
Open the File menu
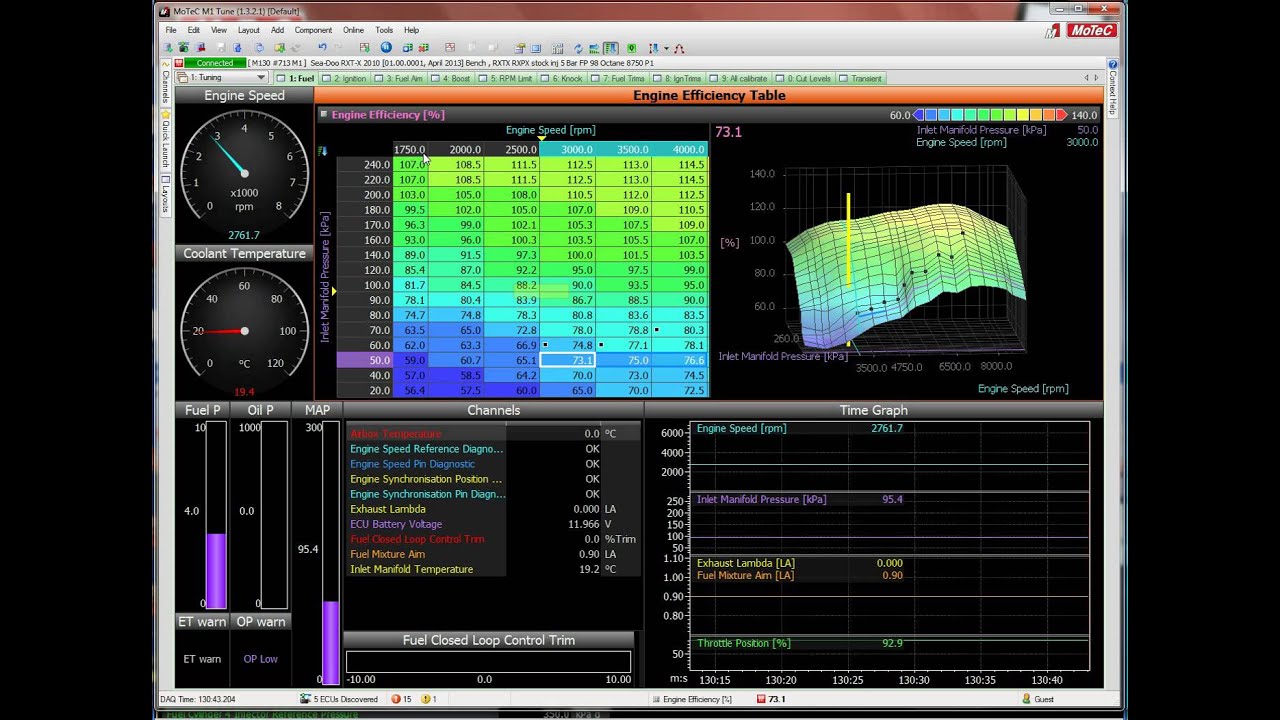tap(171, 30)
